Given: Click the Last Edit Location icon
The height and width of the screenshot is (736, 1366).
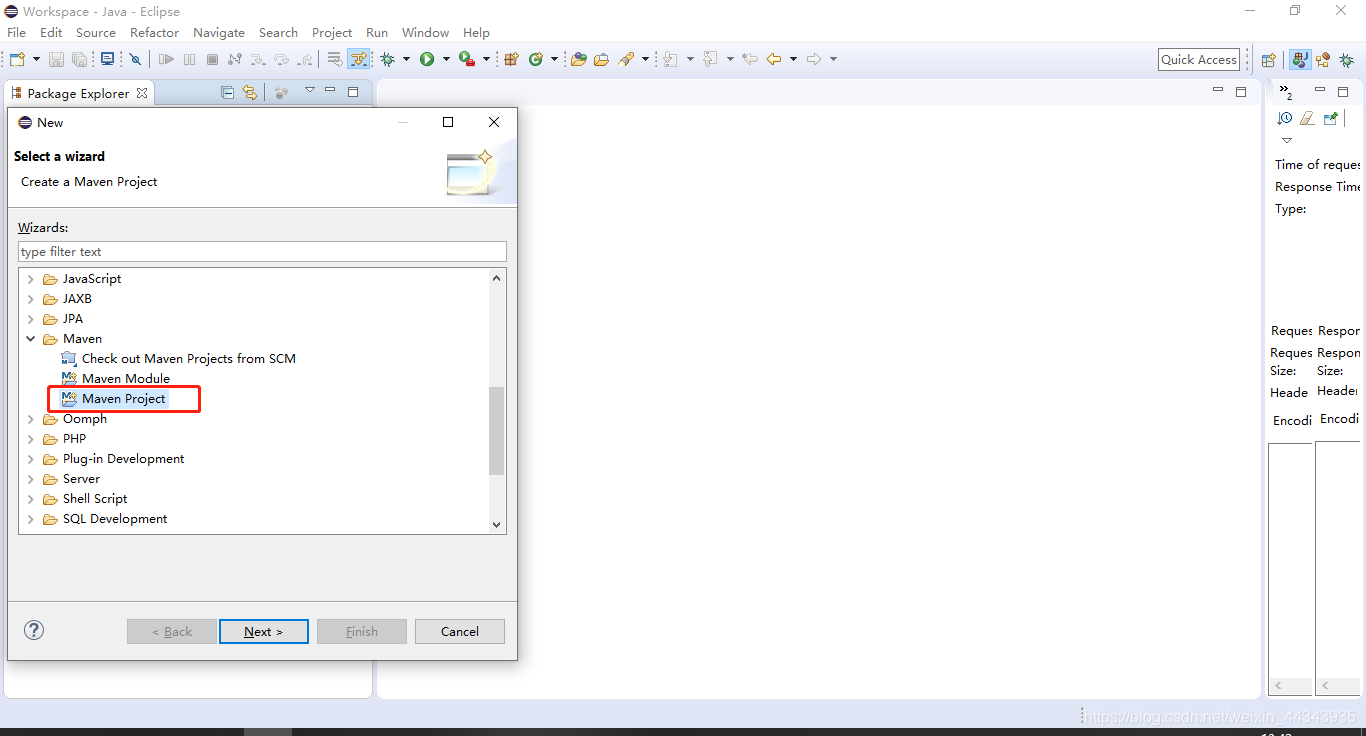Looking at the screenshot, I should (750, 60).
